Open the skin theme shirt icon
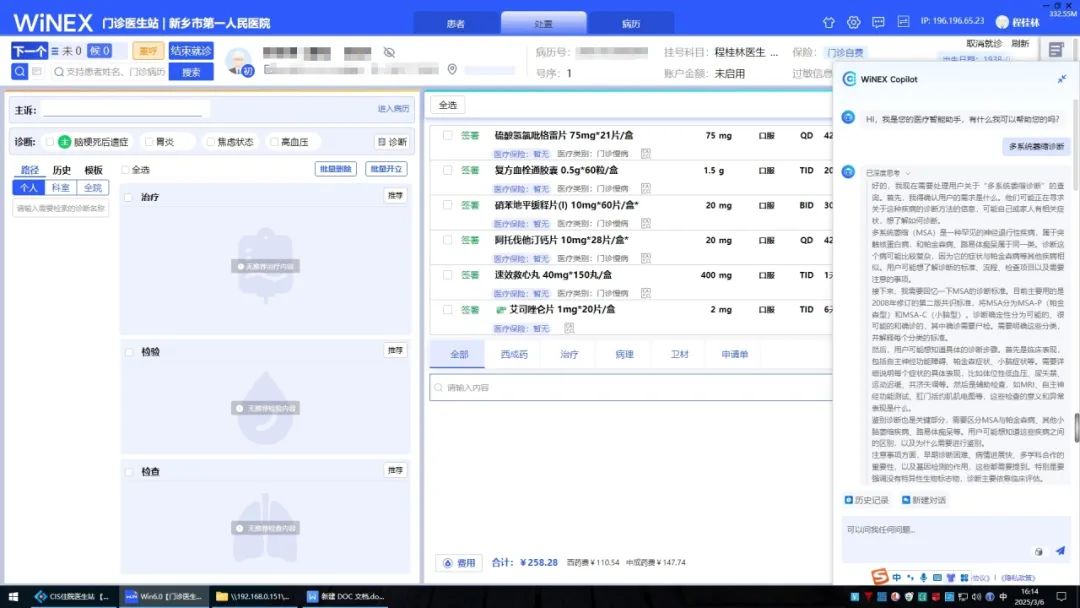This screenshot has height=608, width=1080. [x=829, y=22]
